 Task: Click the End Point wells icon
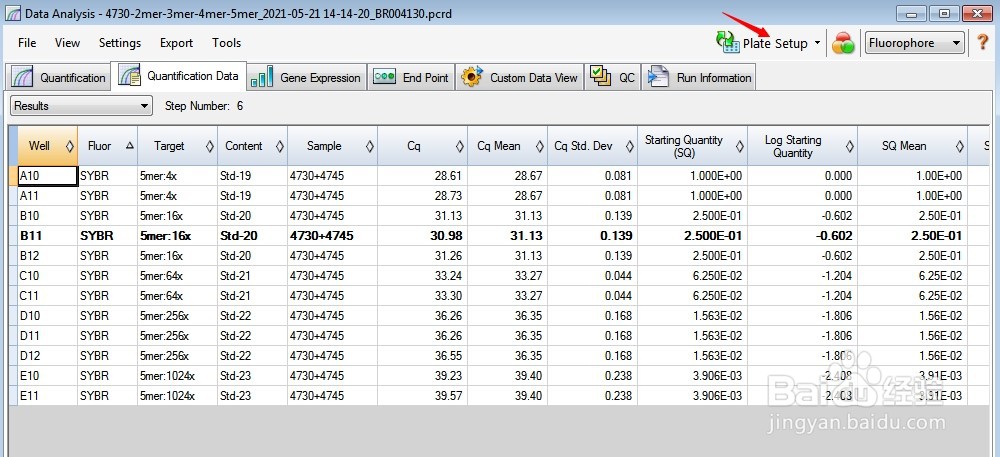tap(385, 77)
